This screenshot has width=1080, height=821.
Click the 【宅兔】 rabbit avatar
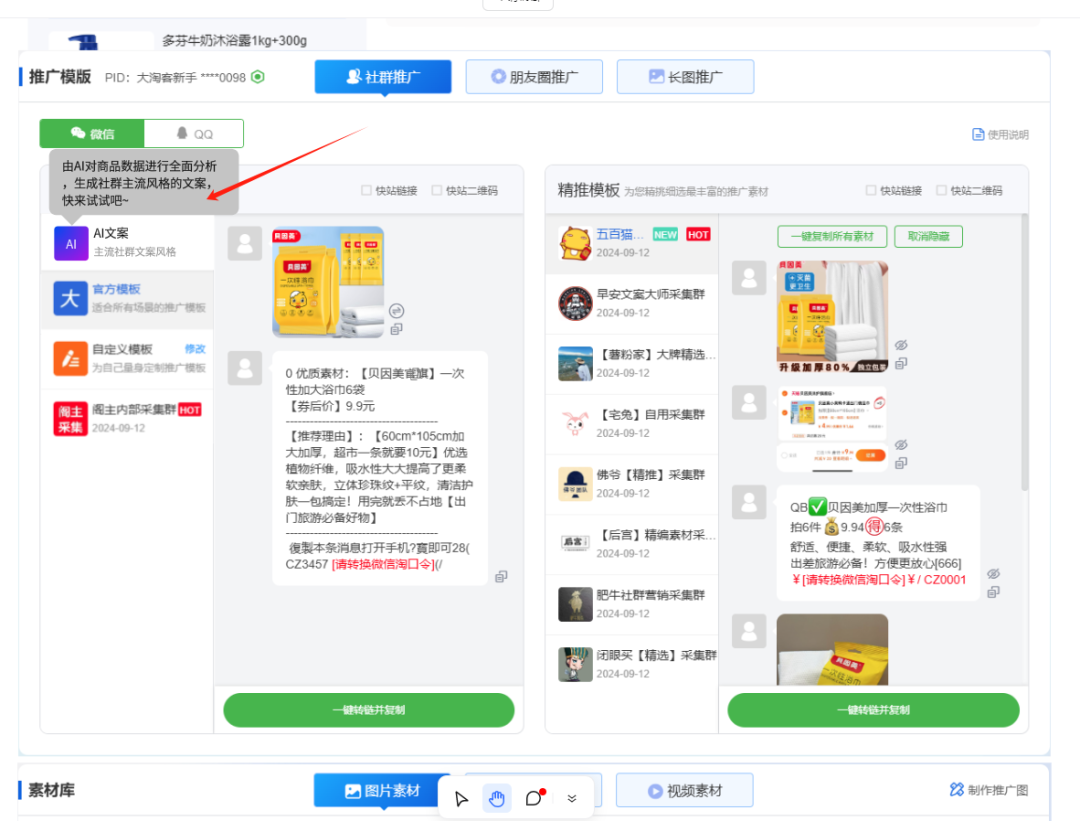click(x=575, y=424)
